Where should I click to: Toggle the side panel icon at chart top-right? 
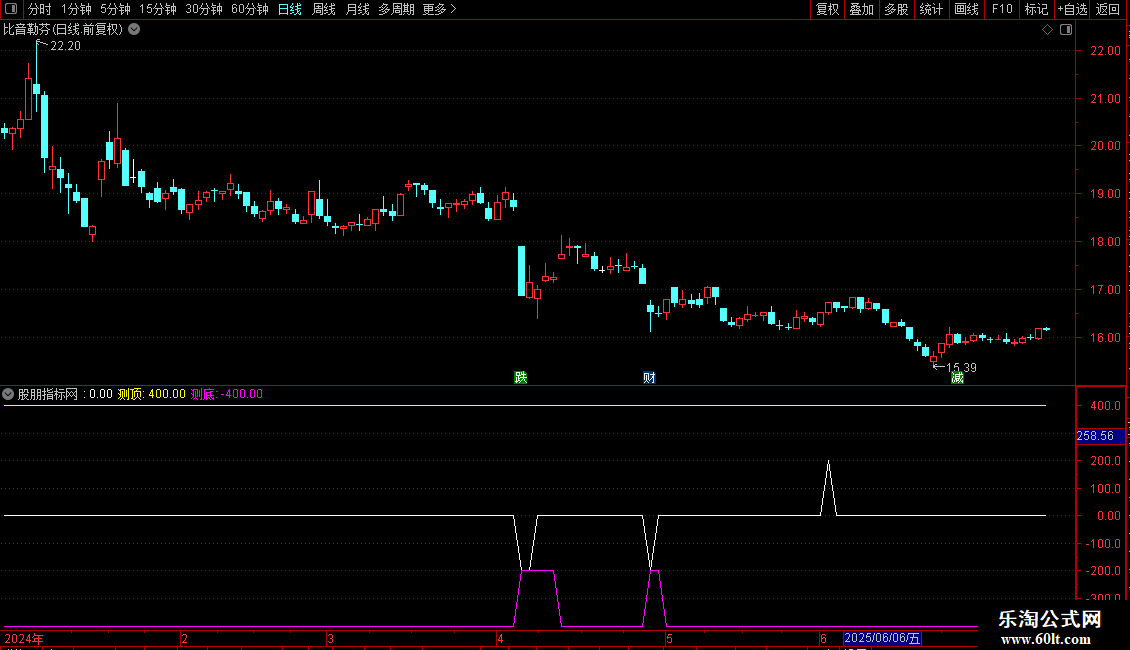1064,30
